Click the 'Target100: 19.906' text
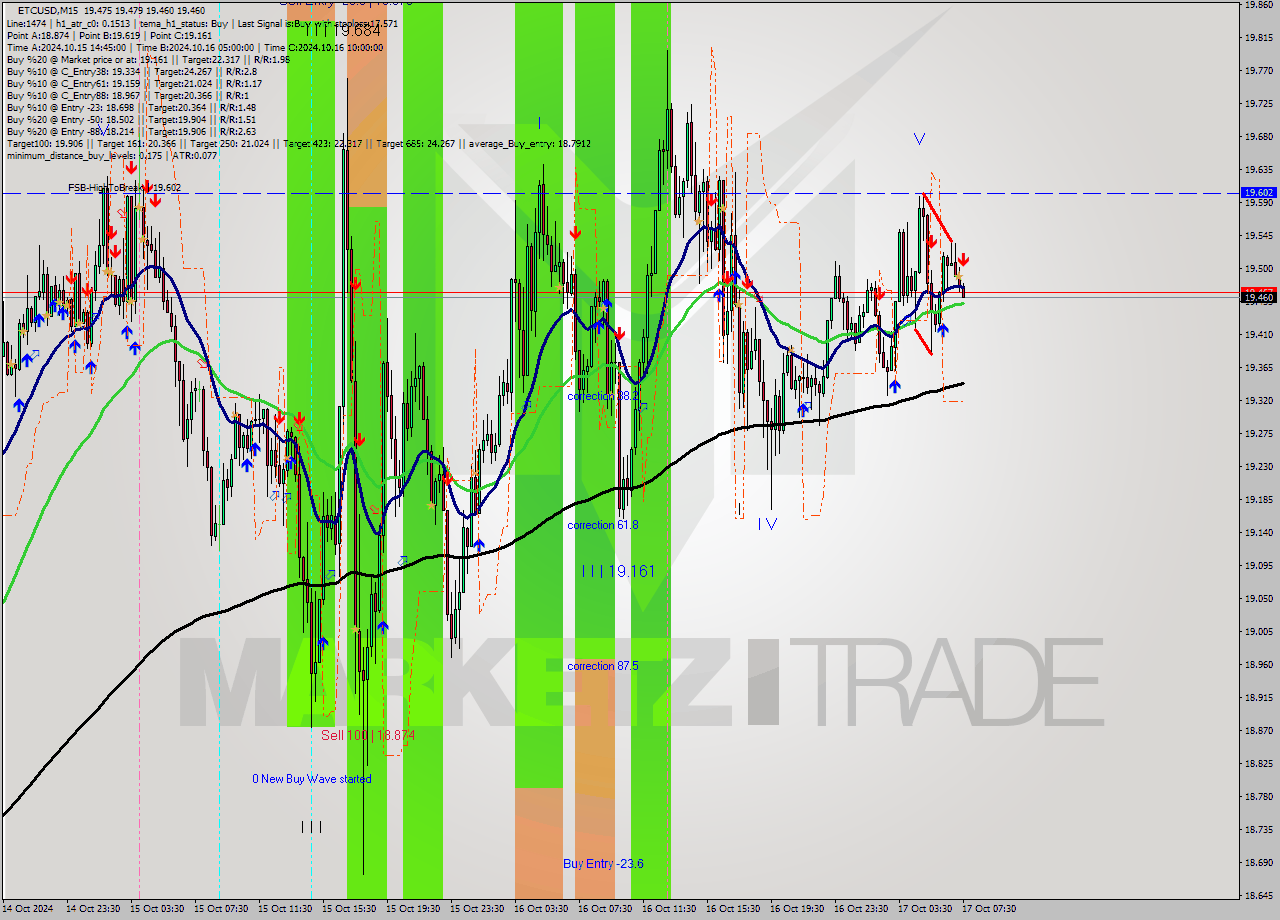This screenshot has height=920, width=1280. tap(44, 143)
